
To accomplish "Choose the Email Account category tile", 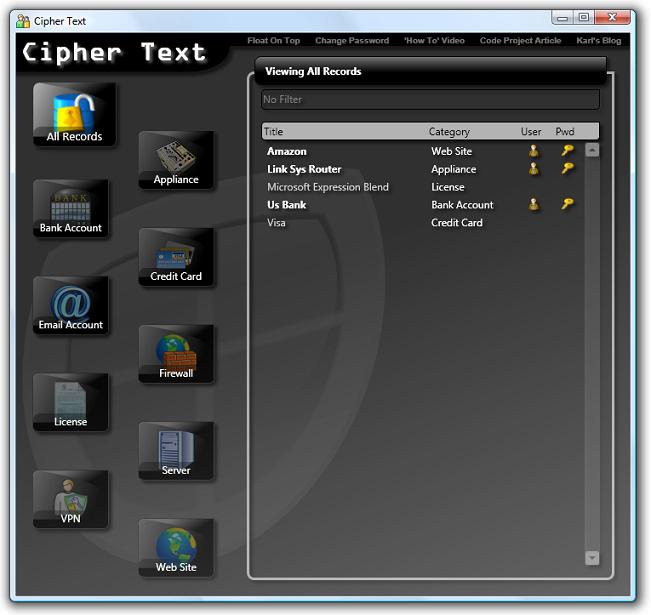I will (71, 305).
